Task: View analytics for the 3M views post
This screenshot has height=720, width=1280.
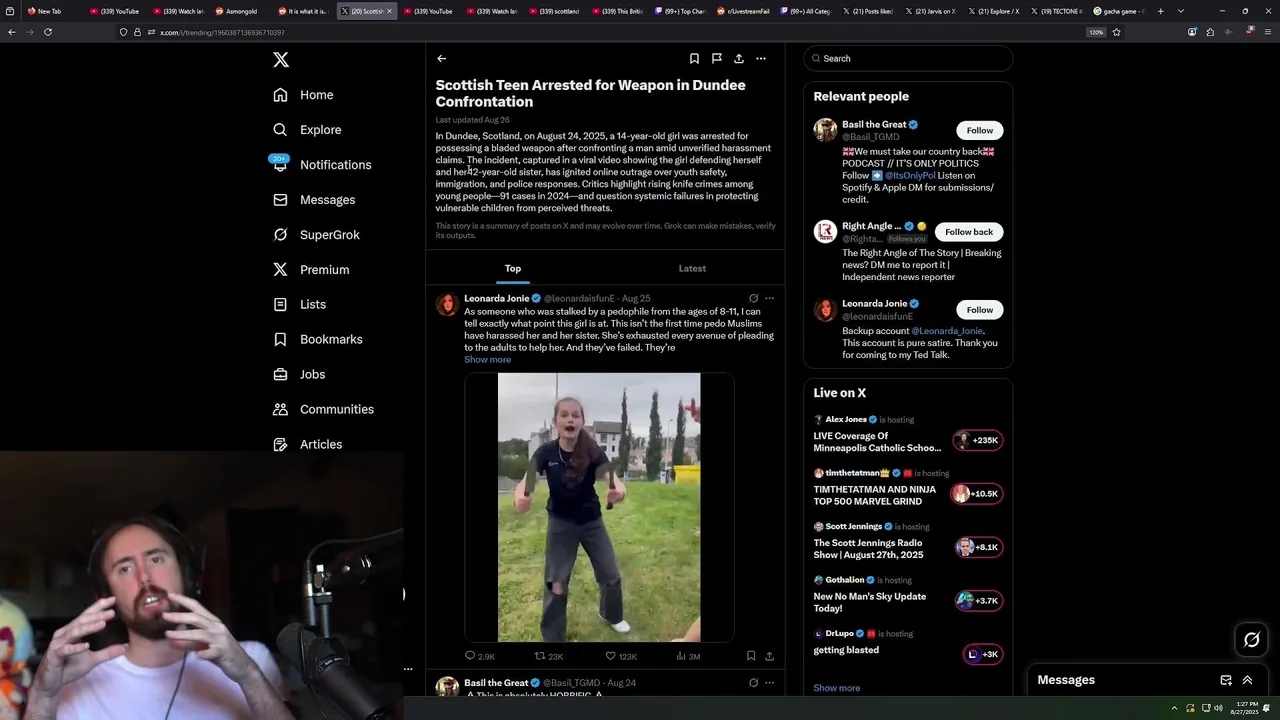Action: (688, 656)
